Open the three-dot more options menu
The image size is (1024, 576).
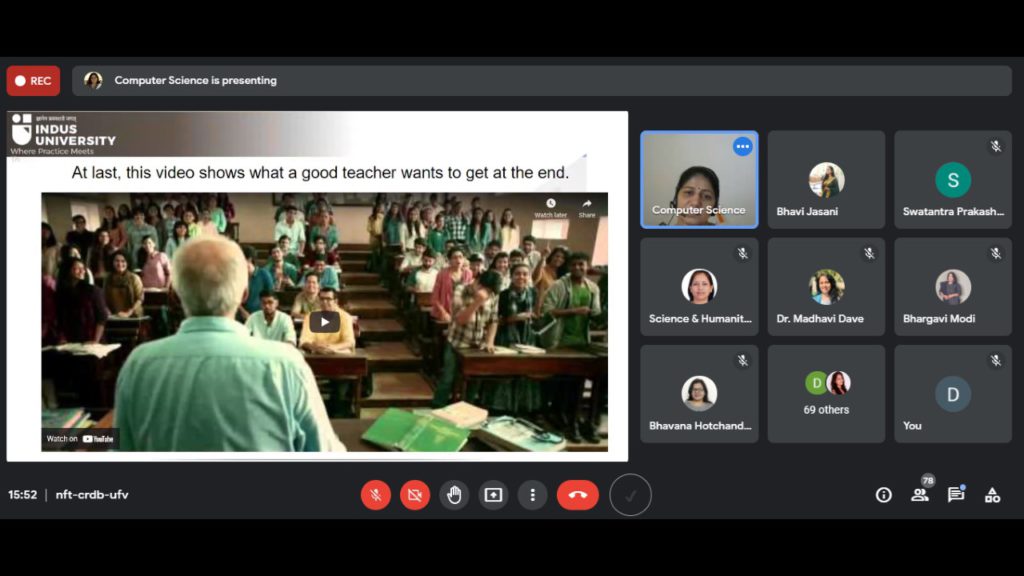click(532, 495)
